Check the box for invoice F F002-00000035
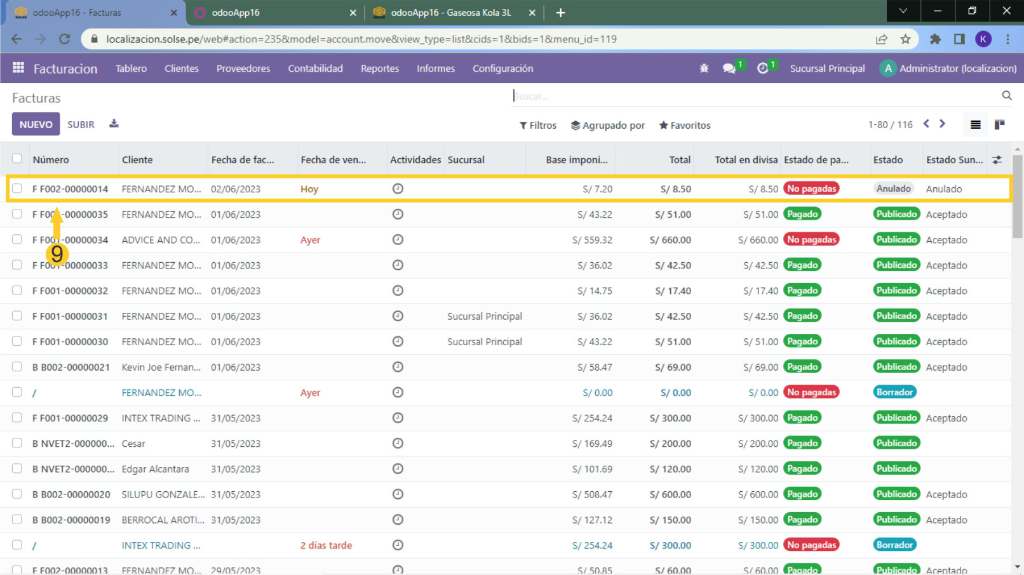1024x575 pixels. 17,214
